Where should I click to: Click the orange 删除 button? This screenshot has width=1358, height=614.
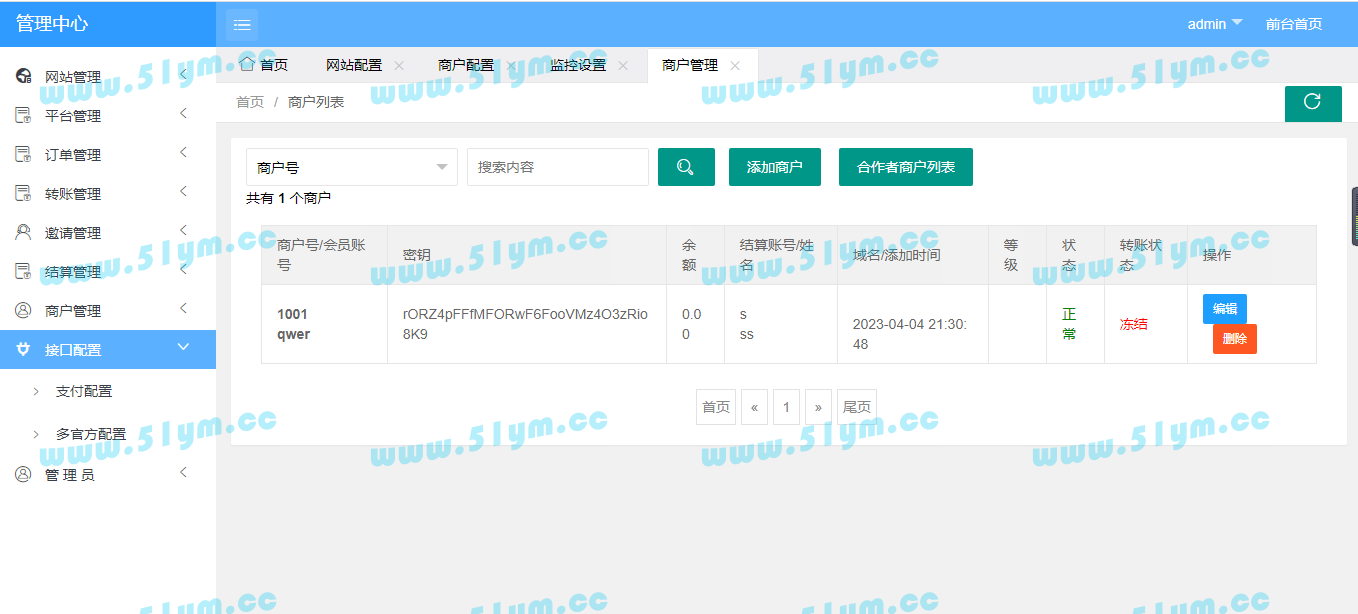click(x=1235, y=339)
